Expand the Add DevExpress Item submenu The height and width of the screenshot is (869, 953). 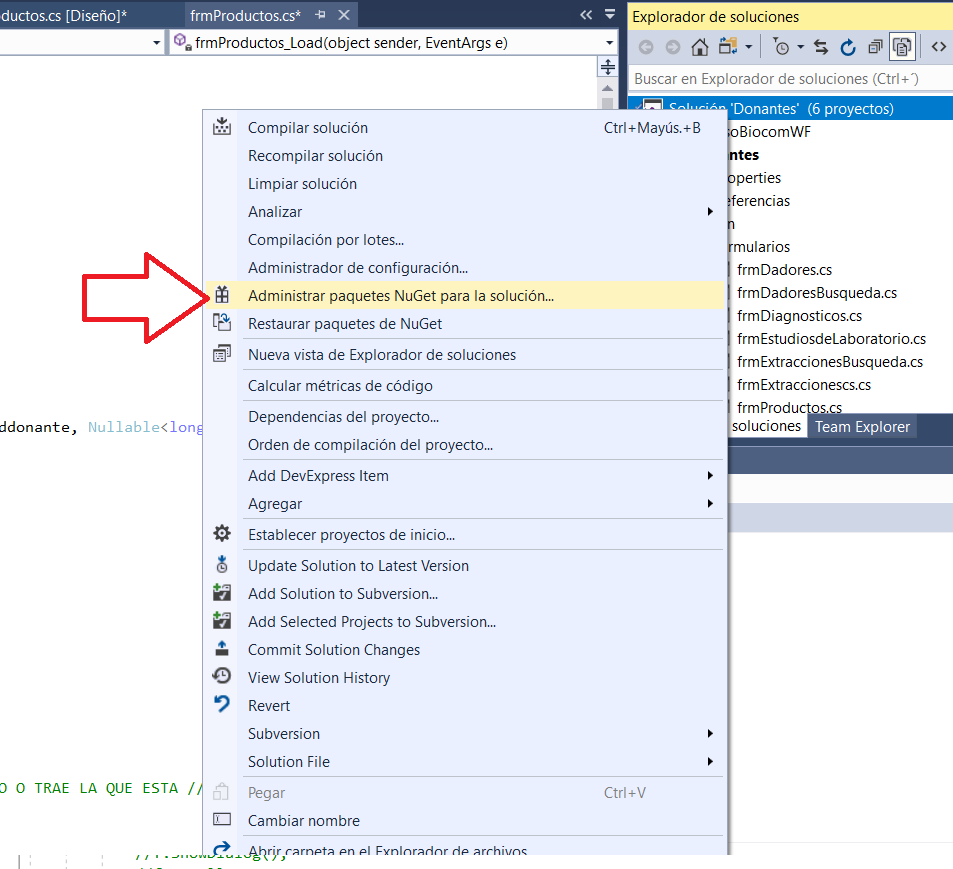(465, 476)
